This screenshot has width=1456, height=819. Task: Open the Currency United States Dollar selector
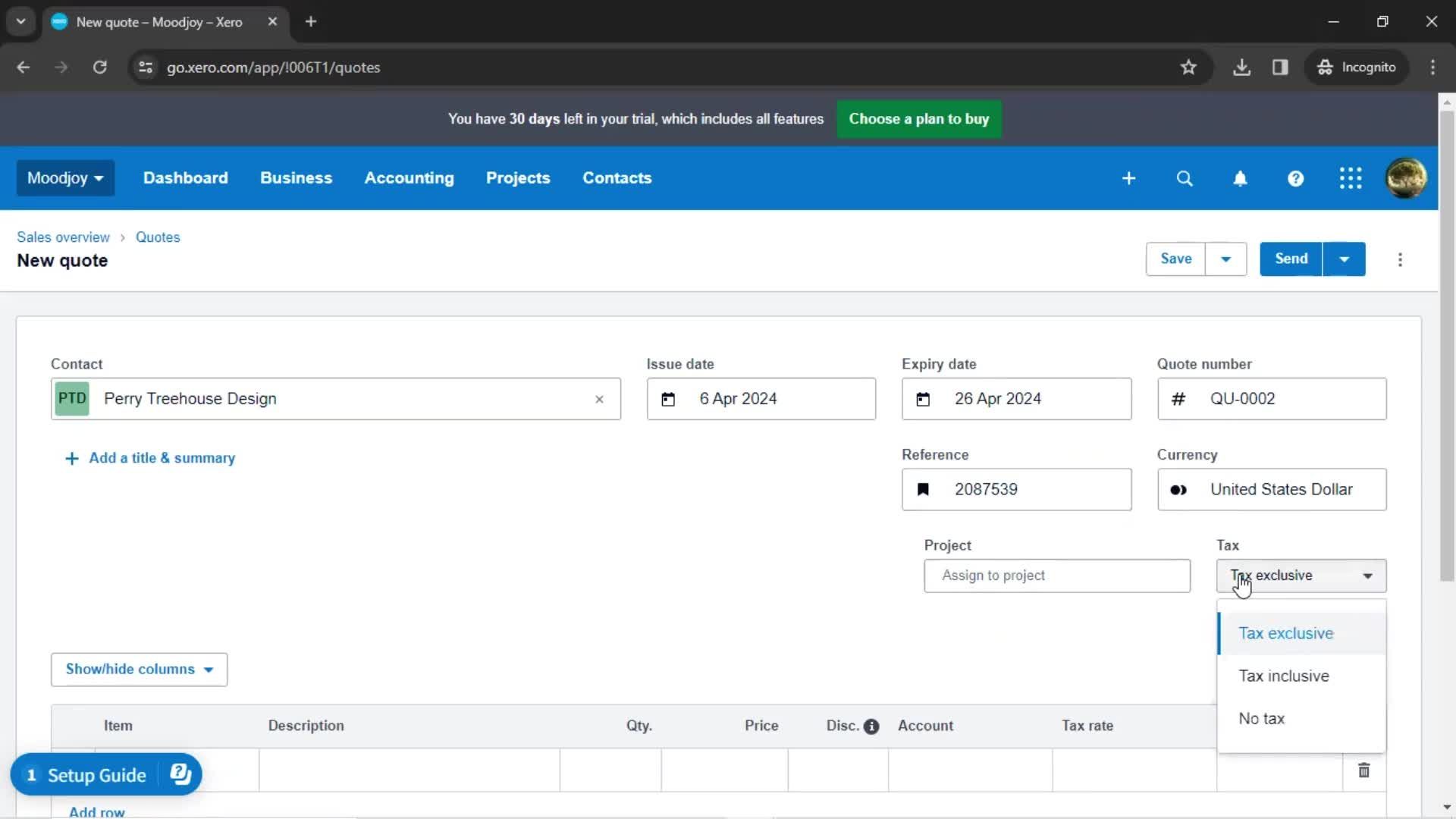1272,490
